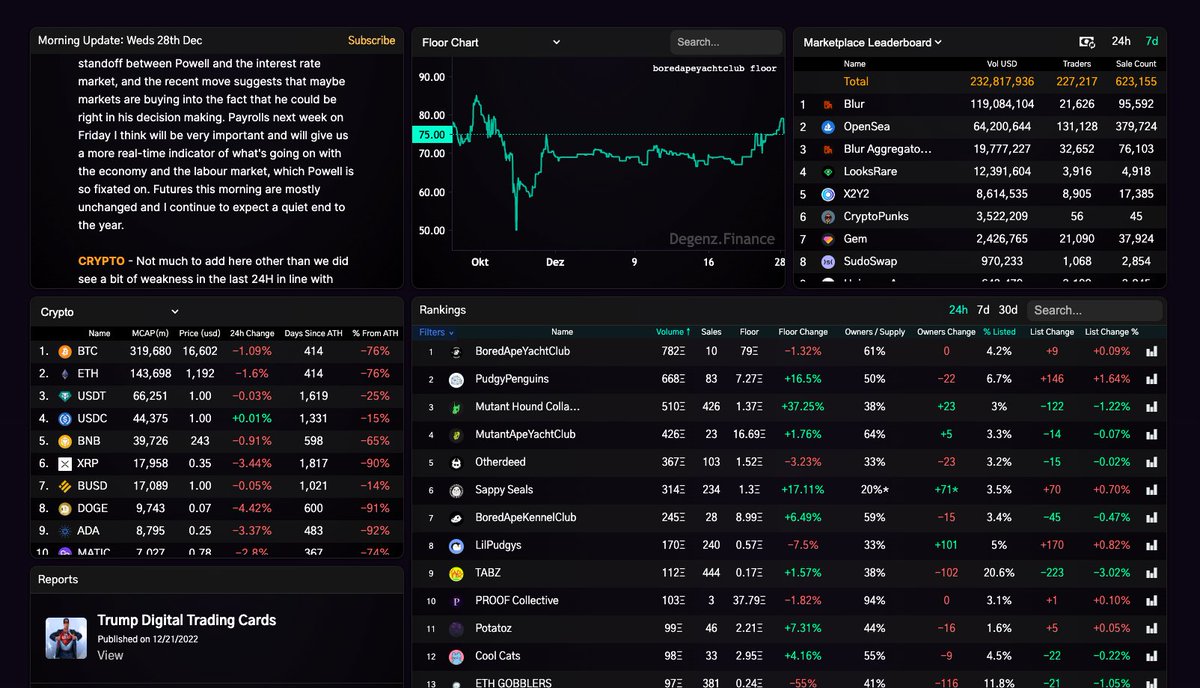Click the CryptoPunks marketplace logo
Screen dimensions: 1200x688
828,217
